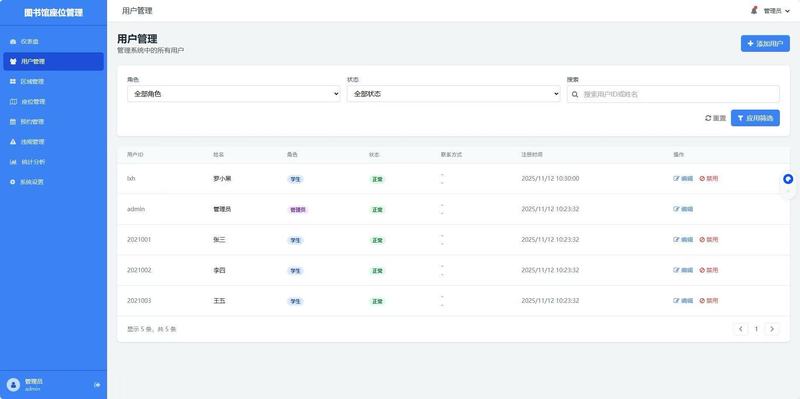
Task: Click user ID 2021003 cell
Action: tap(139, 301)
